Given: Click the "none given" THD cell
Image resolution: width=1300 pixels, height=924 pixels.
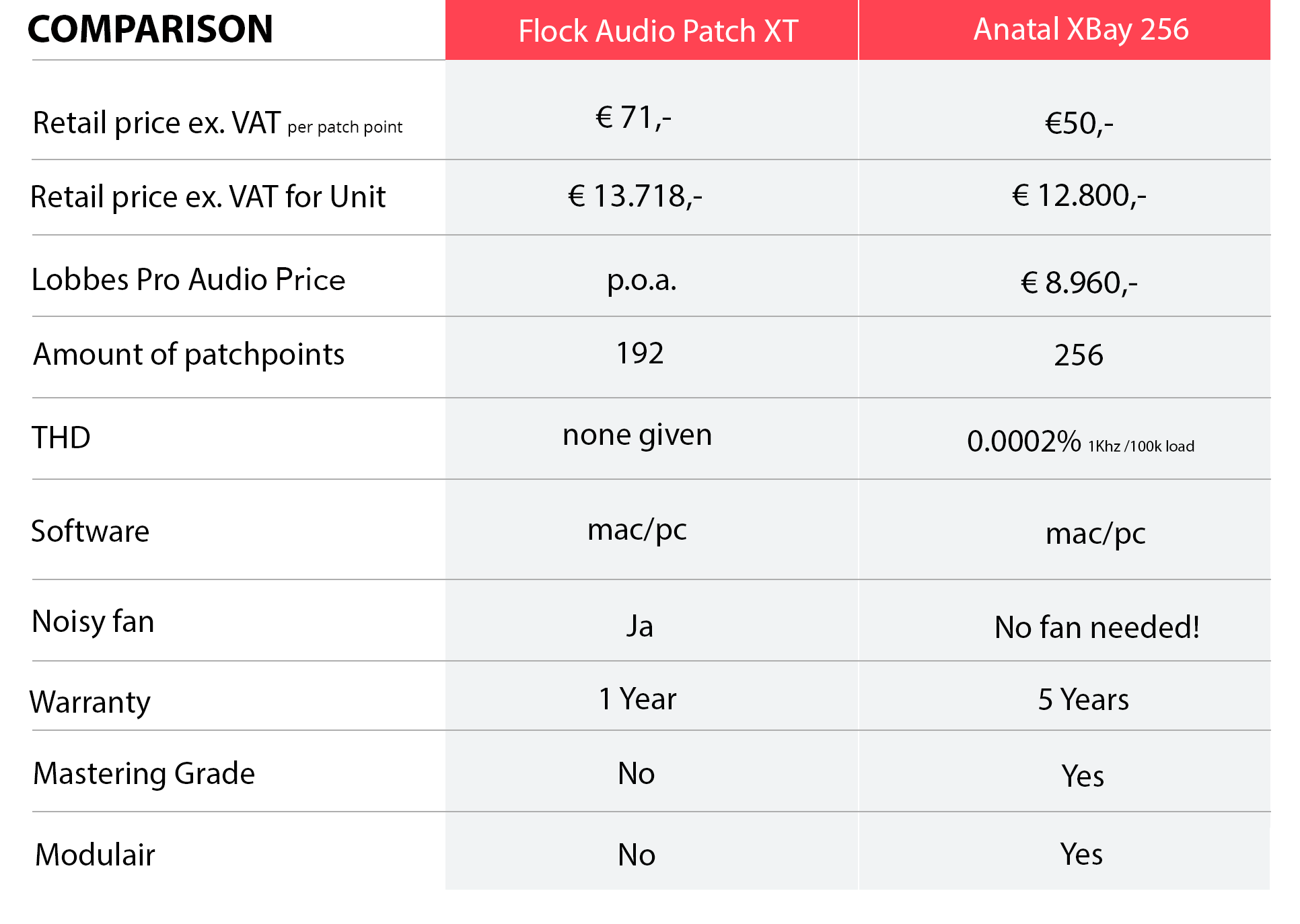Looking at the screenshot, I should coord(637,435).
